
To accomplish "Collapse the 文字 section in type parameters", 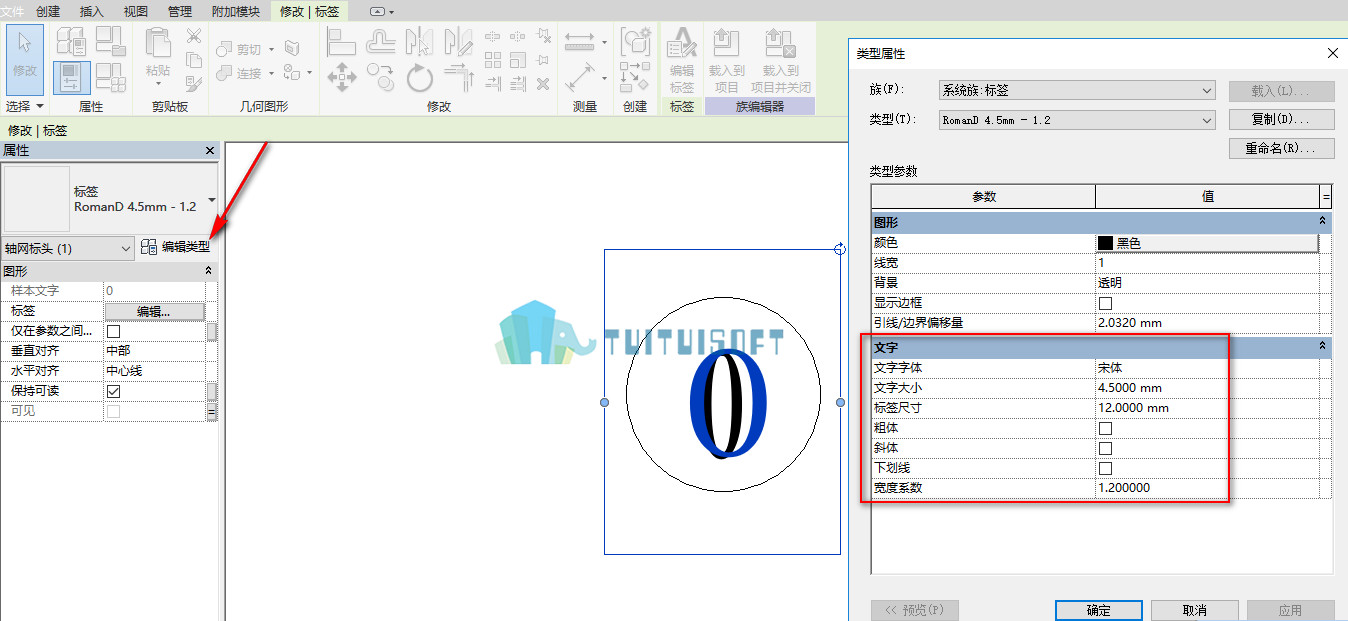I will (x=1323, y=346).
